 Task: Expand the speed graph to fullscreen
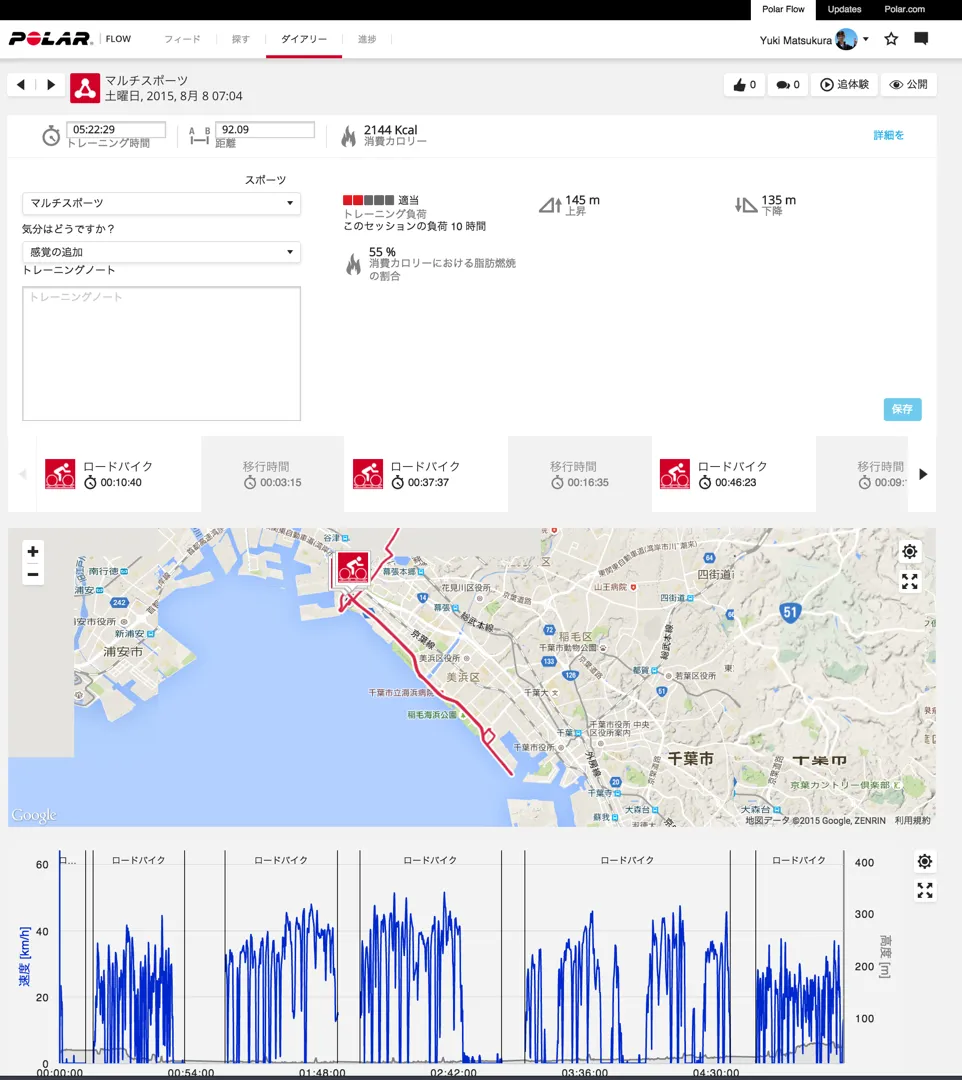coord(924,890)
